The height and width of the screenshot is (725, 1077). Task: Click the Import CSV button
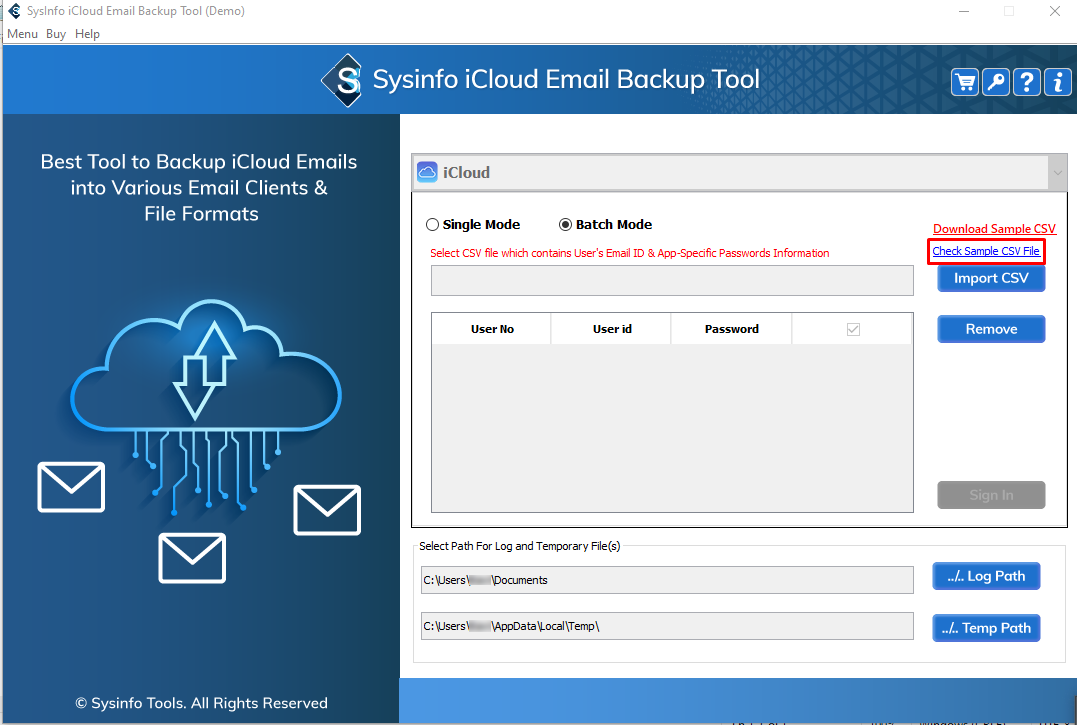[991, 279]
